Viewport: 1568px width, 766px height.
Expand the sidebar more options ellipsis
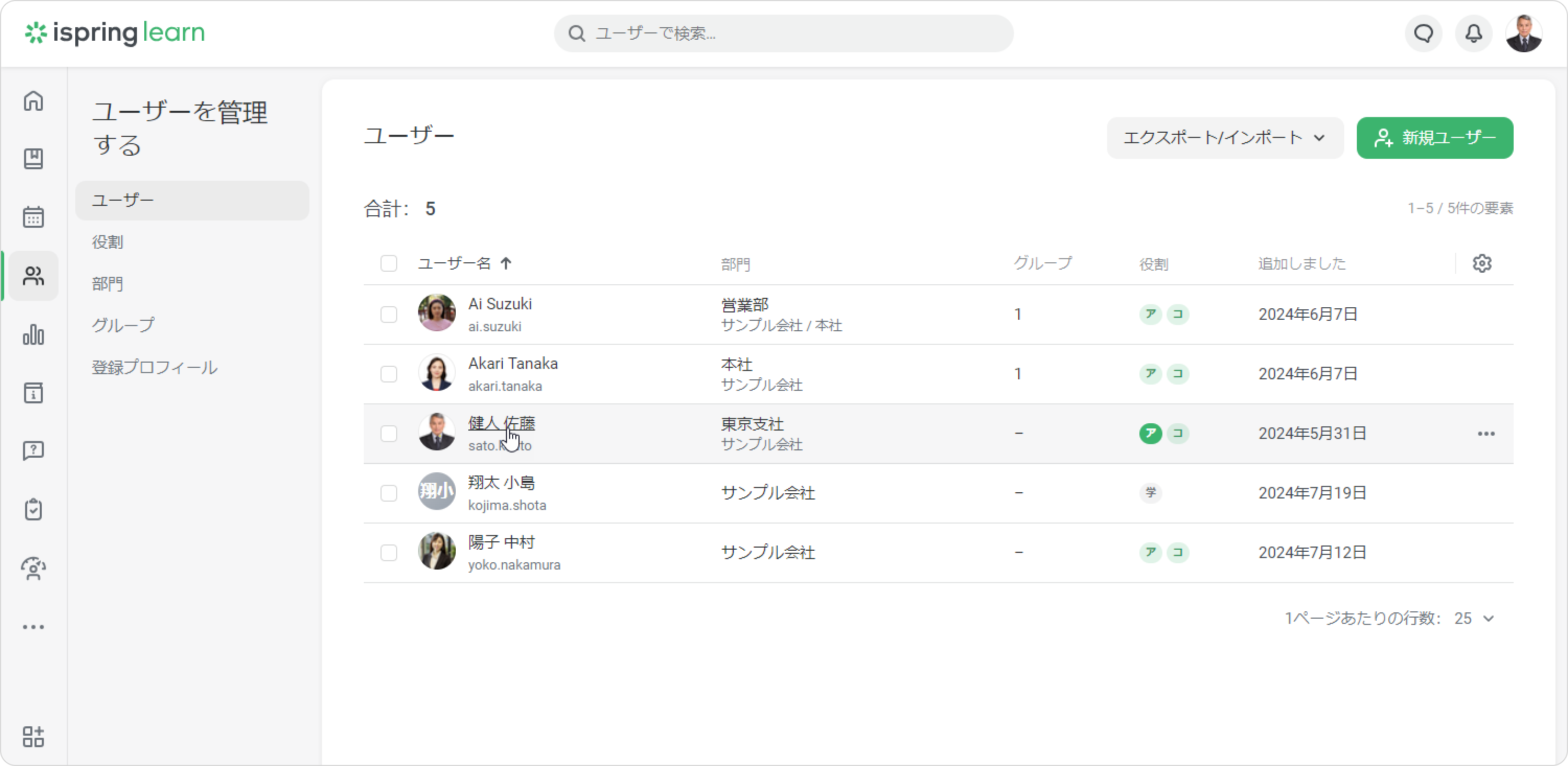33,626
